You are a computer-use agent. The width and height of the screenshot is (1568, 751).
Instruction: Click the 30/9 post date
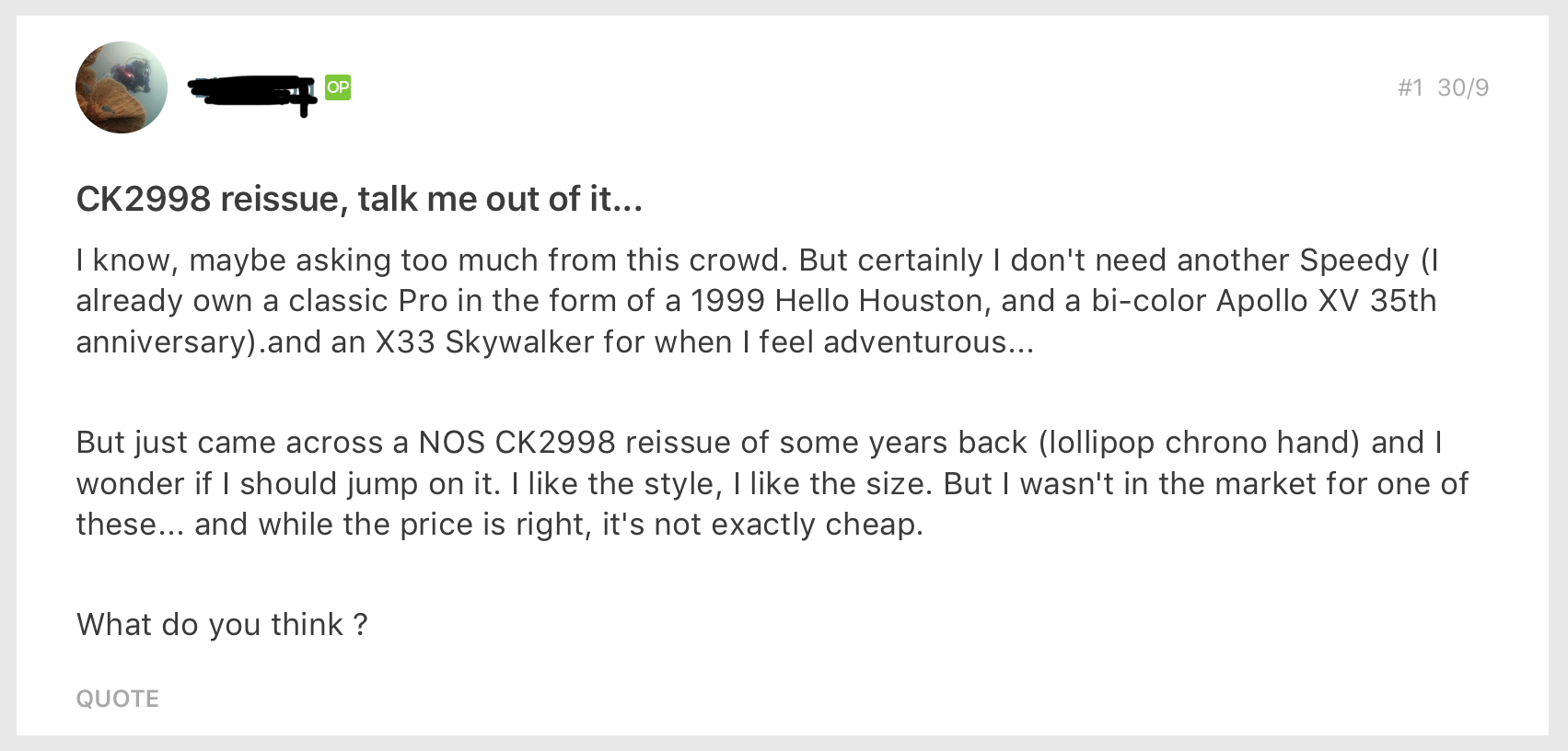1463,87
